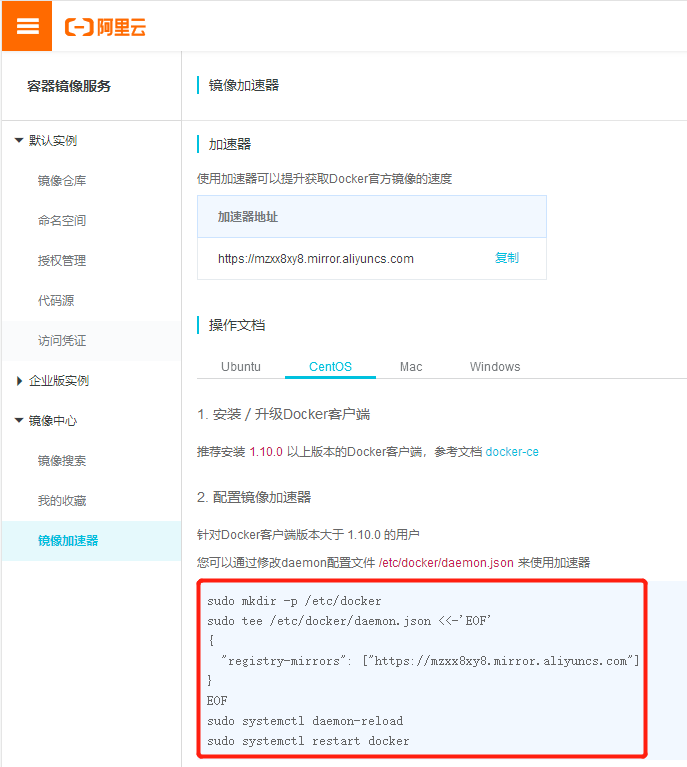687x767 pixels.
Task: Collapse the 镜像中心 section arrow
Action: click(x=19, y=420)
